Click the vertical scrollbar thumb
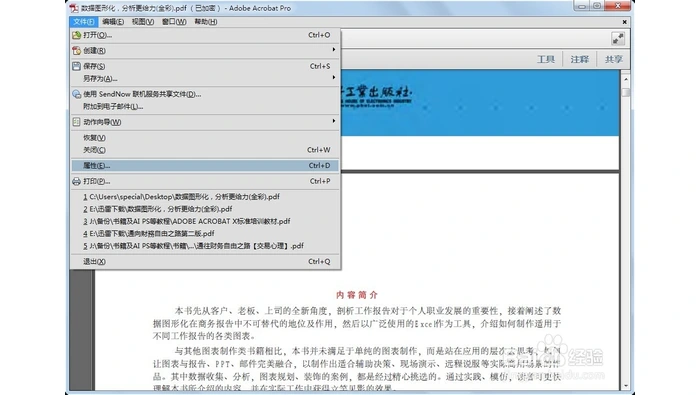 pos(626,92)
